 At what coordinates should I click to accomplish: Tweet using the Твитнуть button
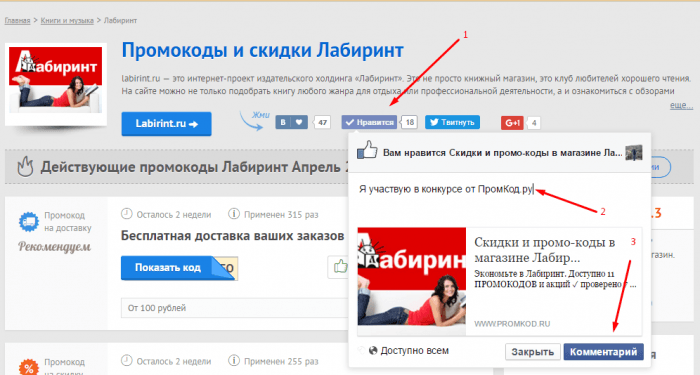tap(452, 122)
